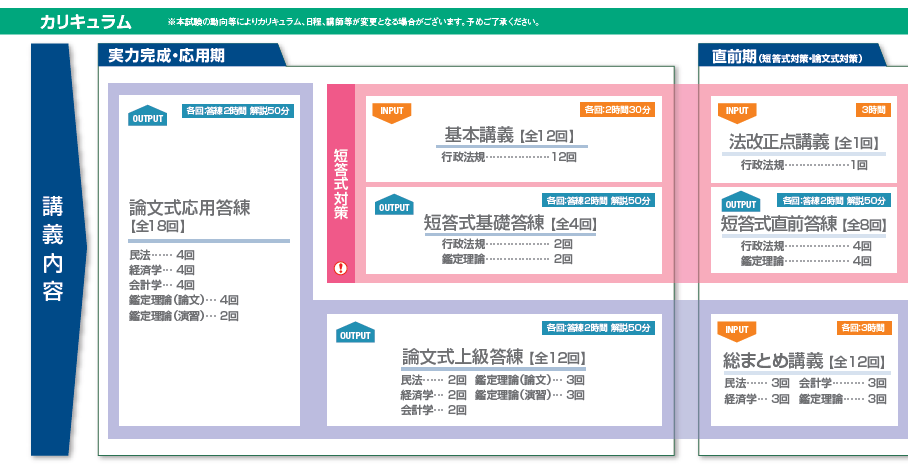The height and width of the screenshot is (466, 908).
Task: Click the INPUT badge above 法改正点講義
Action: (736, 111)
